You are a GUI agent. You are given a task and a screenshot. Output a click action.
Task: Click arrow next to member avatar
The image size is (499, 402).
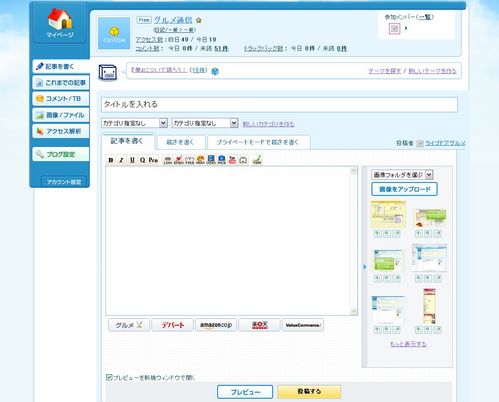[x=406, y=28]
